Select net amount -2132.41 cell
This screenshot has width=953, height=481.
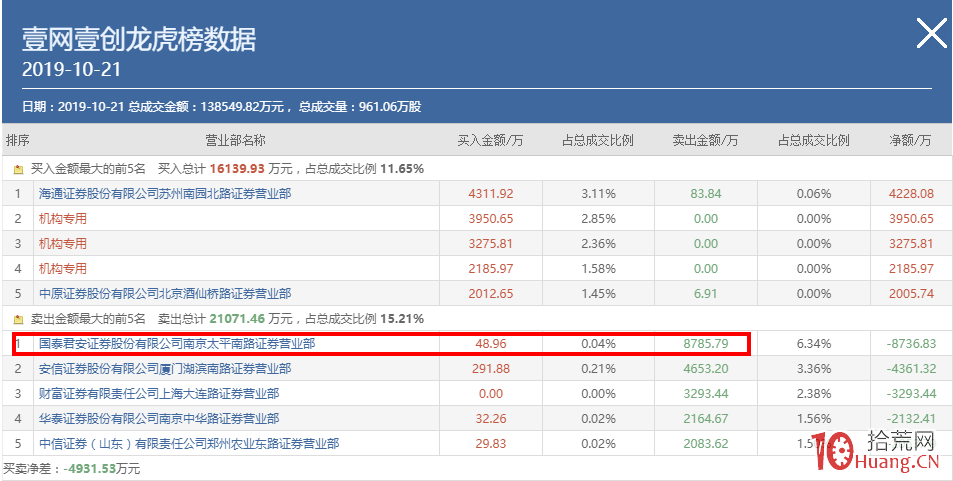910,418
